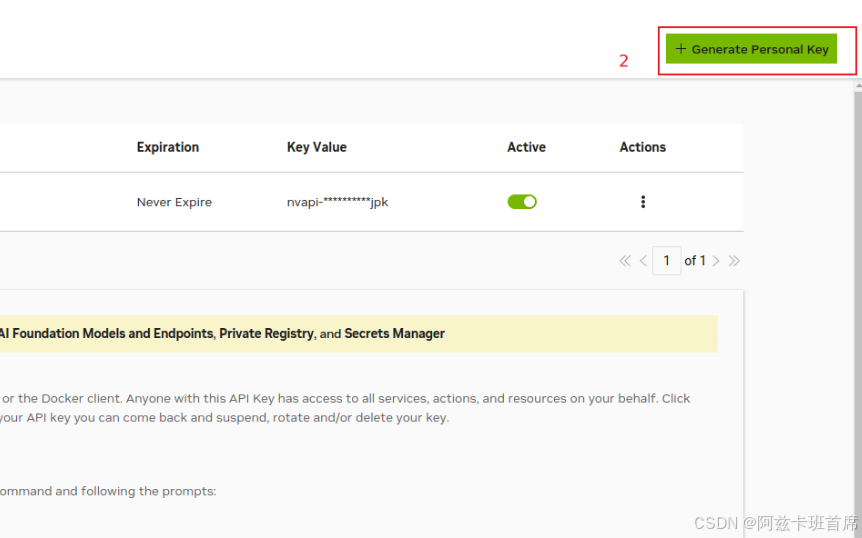Jump to first page using double-left chevron
The image size is (862, 538).
(x=625, y=261)
